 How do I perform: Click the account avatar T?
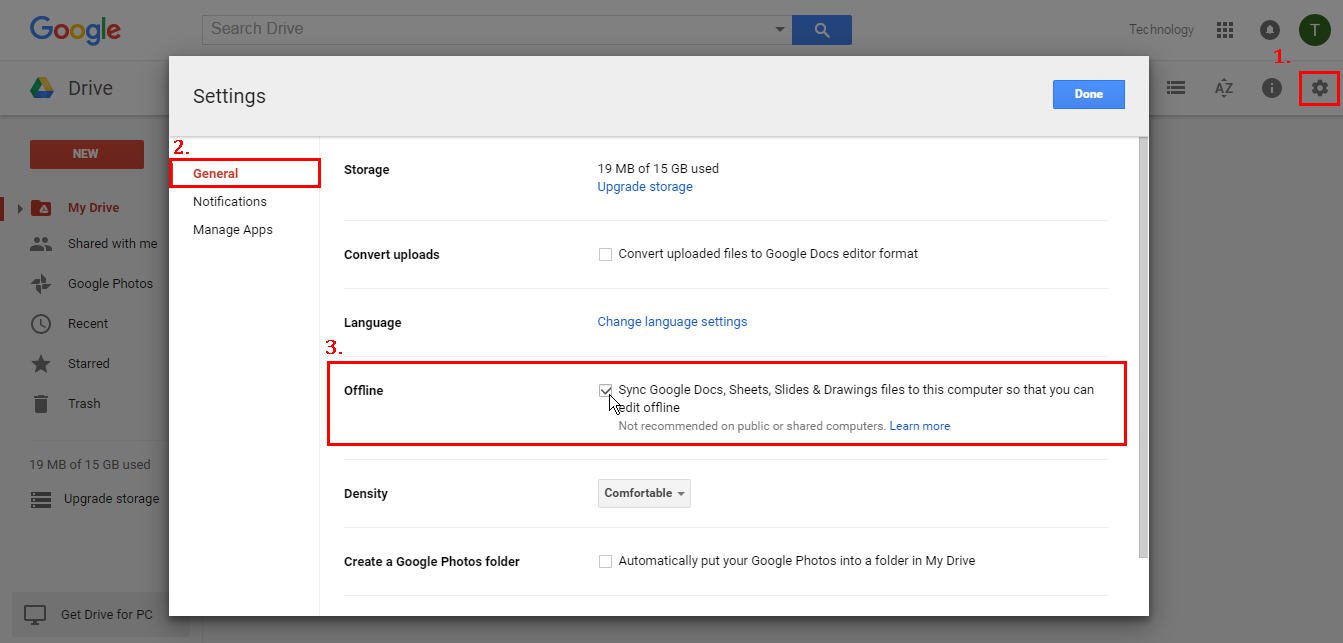[1314, 30]
